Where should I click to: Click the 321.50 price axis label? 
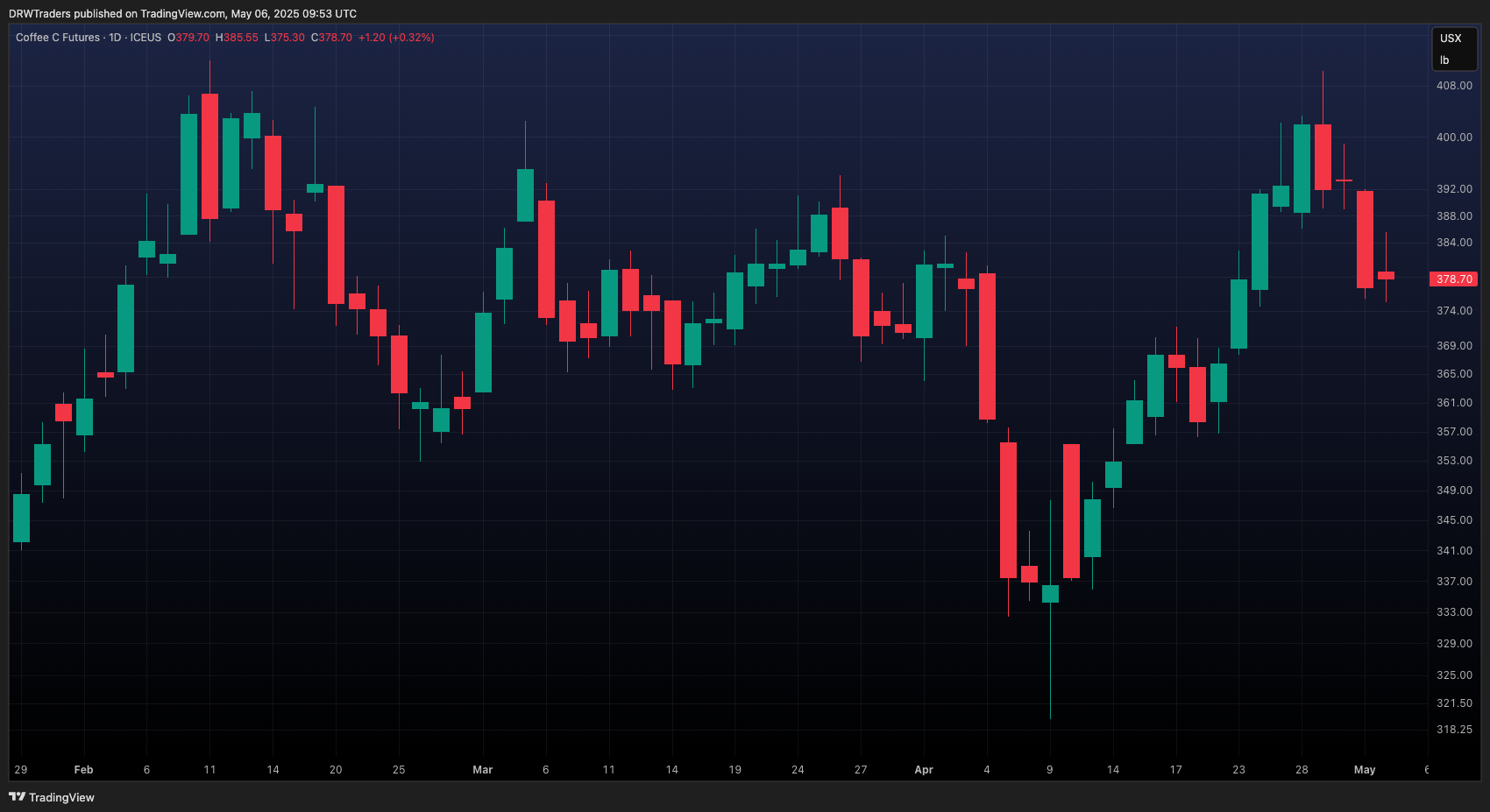[1454, 703]
